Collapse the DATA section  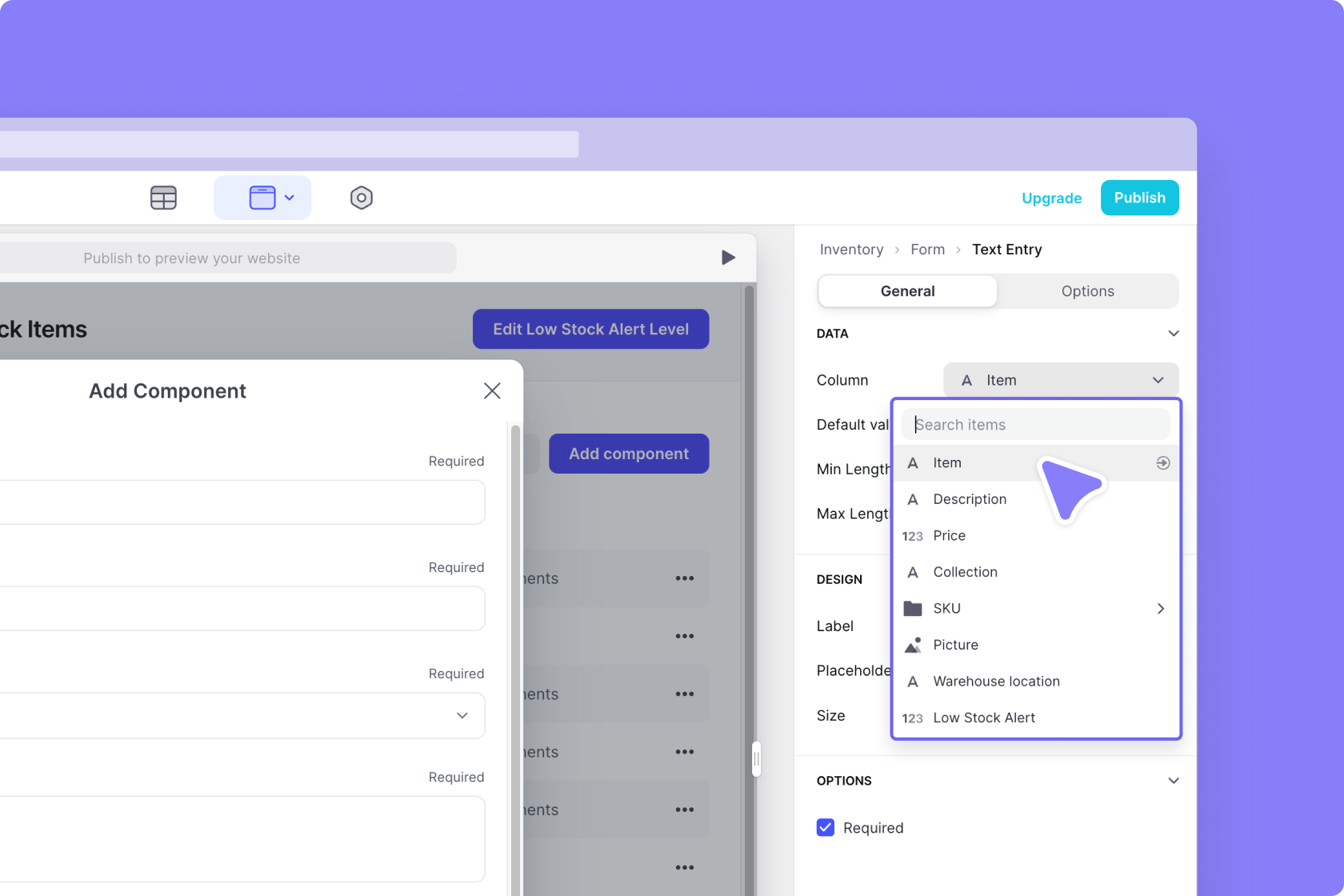point(1173,334)
